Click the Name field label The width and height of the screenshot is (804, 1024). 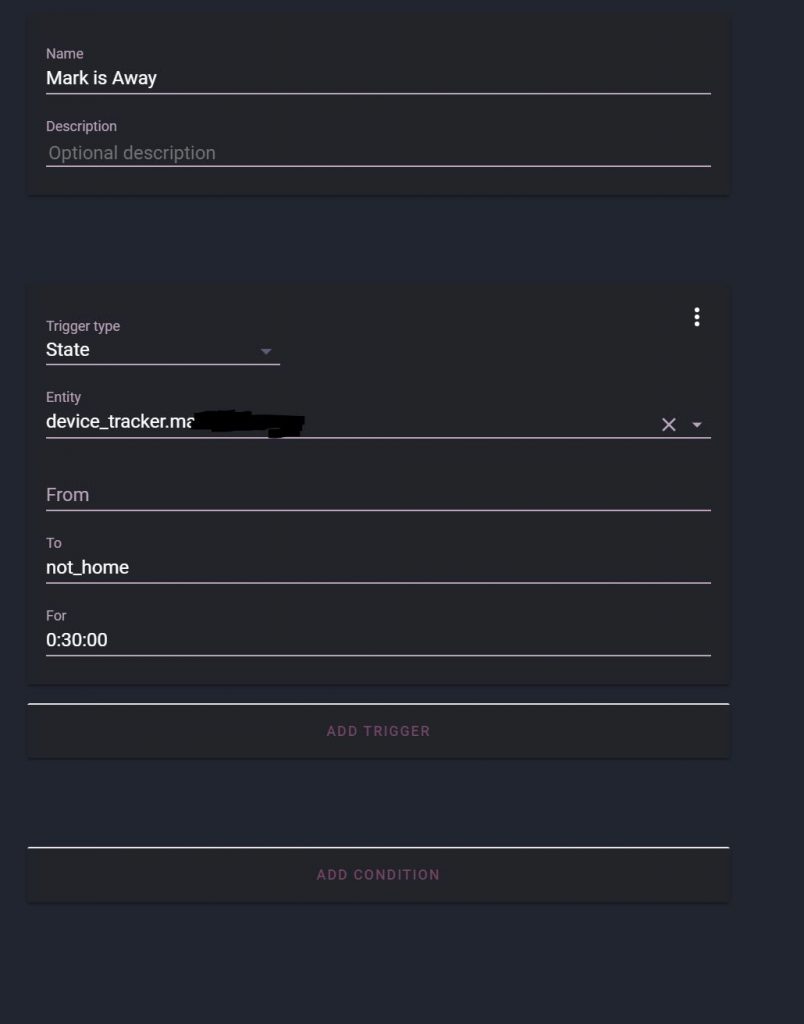[x=65, y=54]
